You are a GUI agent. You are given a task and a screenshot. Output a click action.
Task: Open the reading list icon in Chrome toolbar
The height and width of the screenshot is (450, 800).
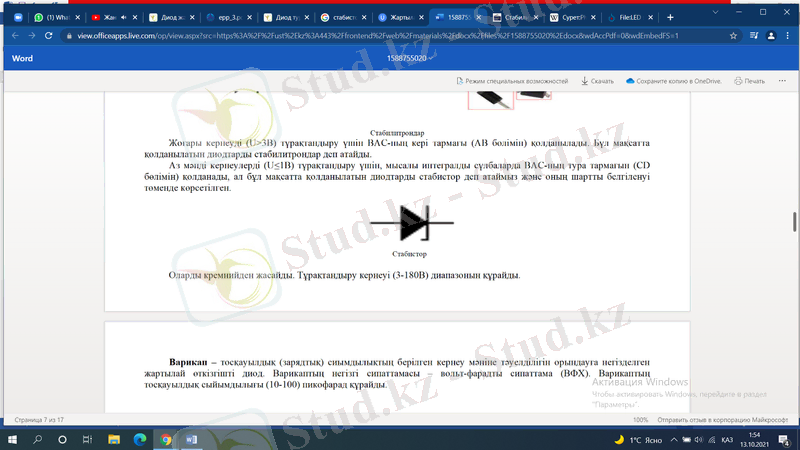pos(754,36)
